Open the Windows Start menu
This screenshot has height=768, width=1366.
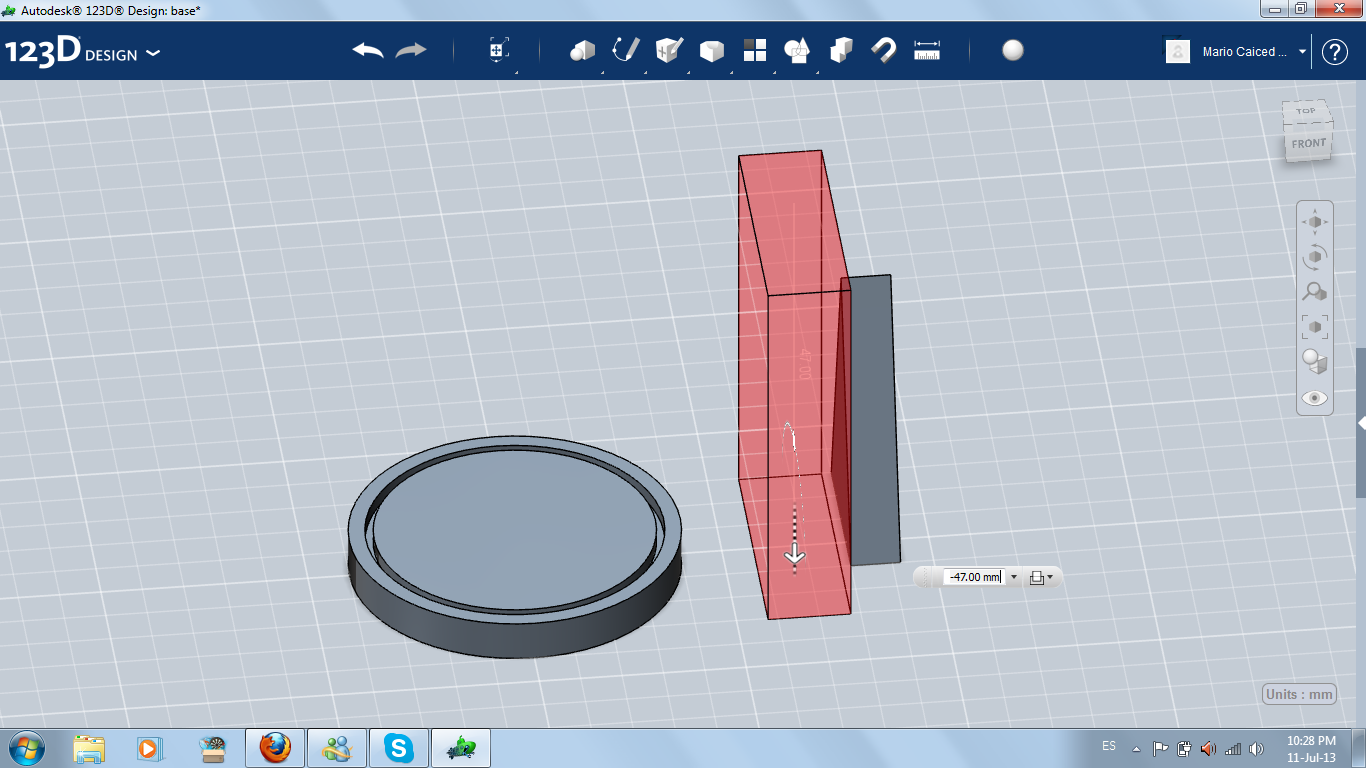pyautogui.click(x=26, y=747)
